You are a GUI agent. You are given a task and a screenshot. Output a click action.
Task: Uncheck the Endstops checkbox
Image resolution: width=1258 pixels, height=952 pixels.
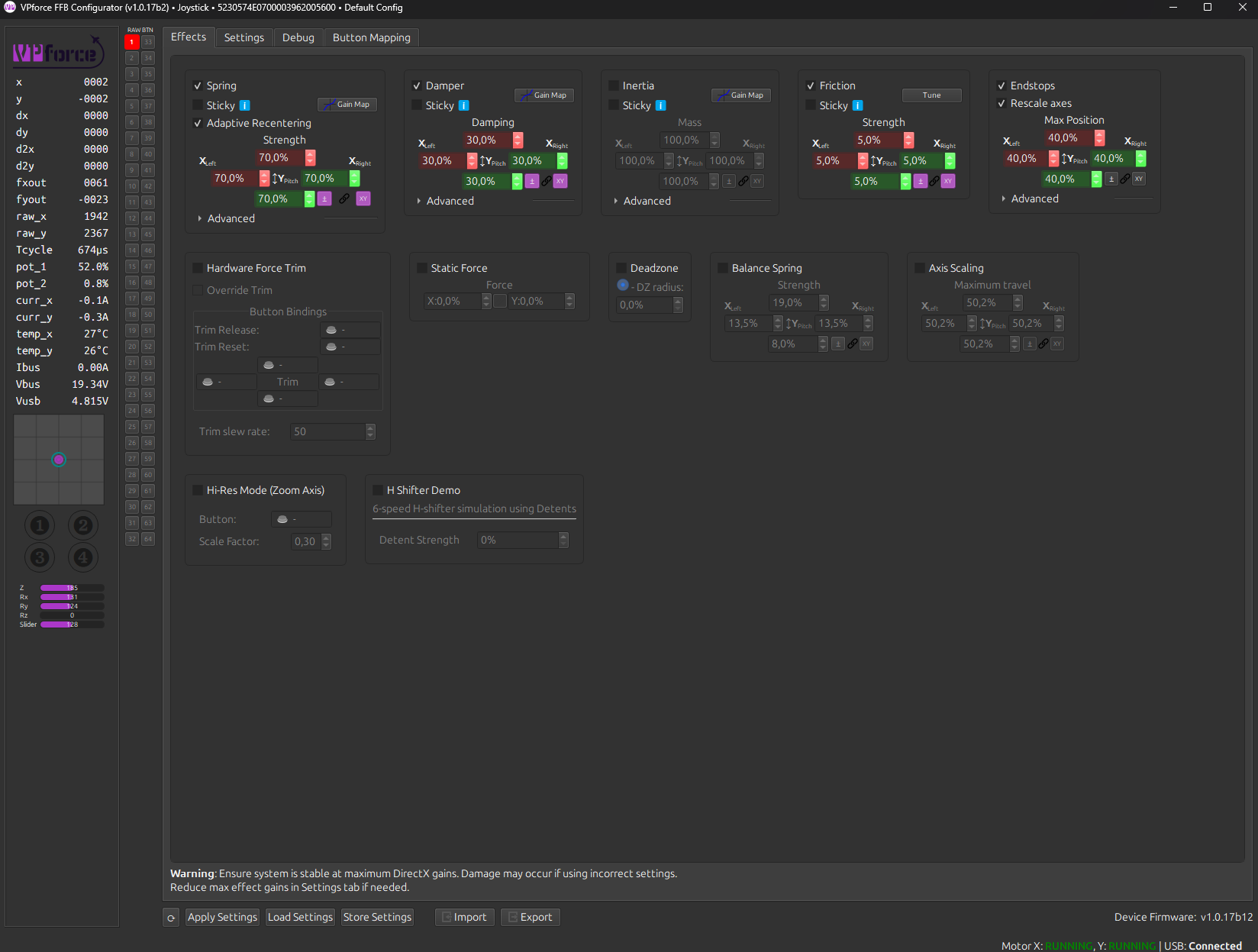[1002, 86]
